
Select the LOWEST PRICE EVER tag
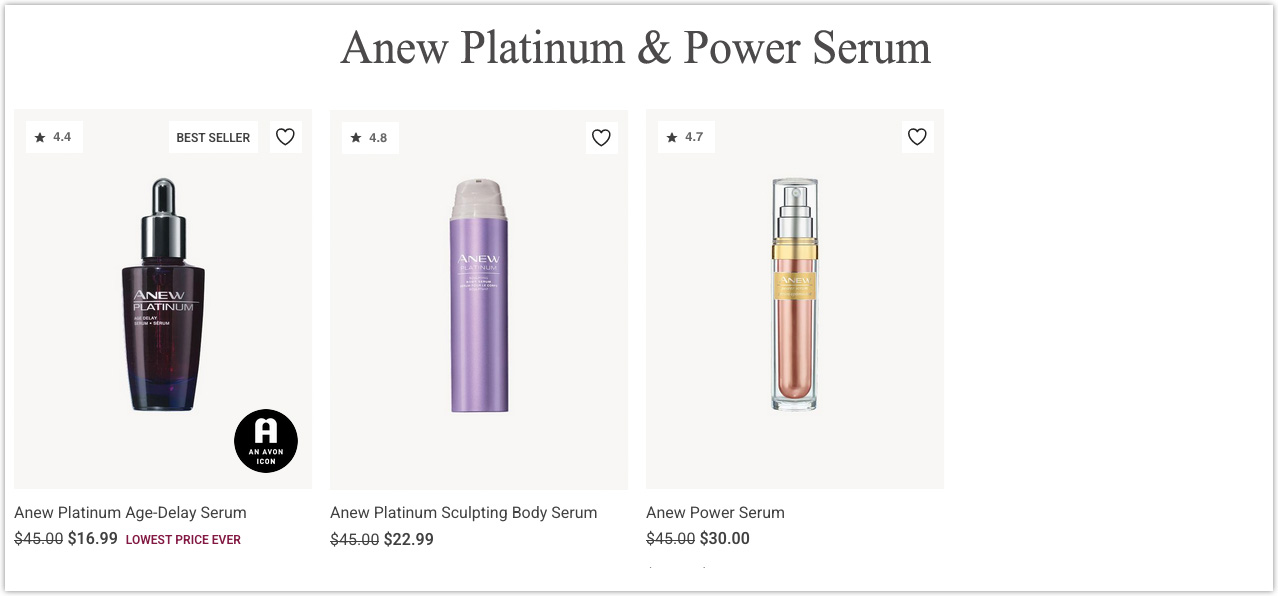tap(183, 539)
